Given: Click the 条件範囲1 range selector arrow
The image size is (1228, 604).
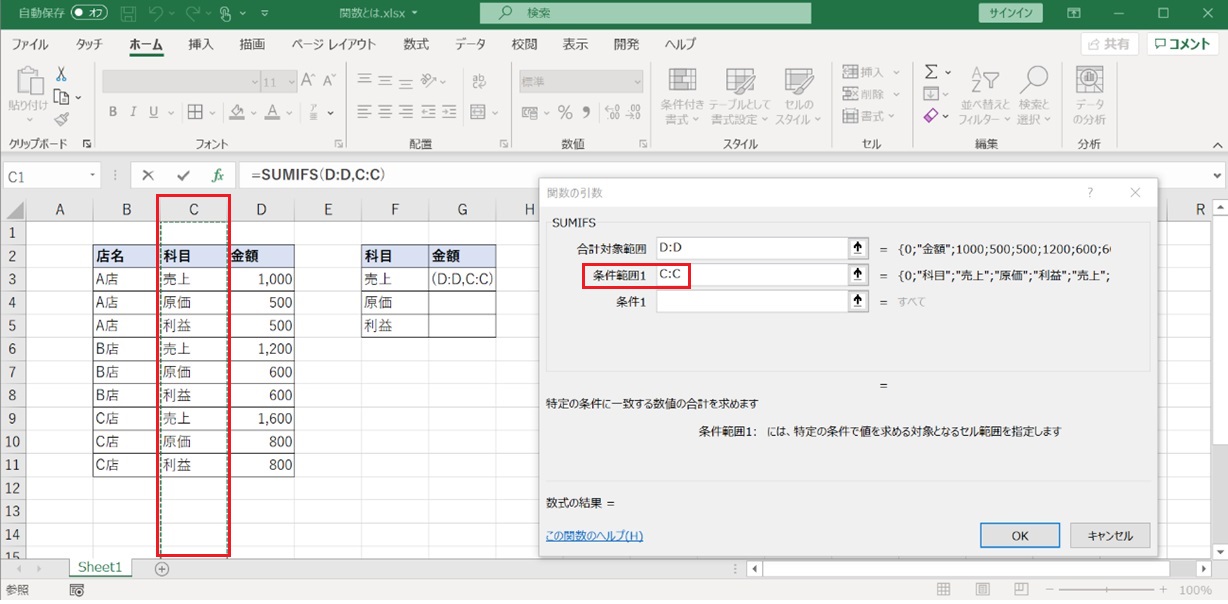Looking at the screenshot, I should coord(857,274).
